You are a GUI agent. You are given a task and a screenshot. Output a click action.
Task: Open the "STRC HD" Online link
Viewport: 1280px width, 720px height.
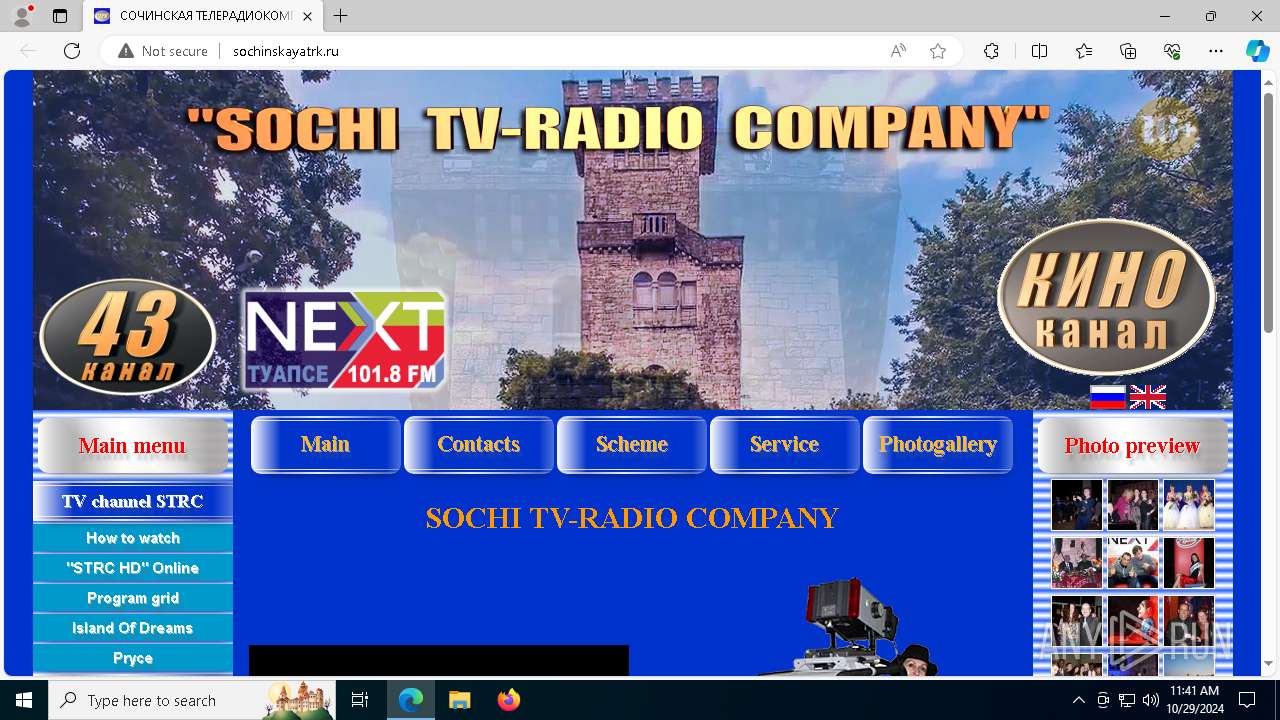[132, 568]
